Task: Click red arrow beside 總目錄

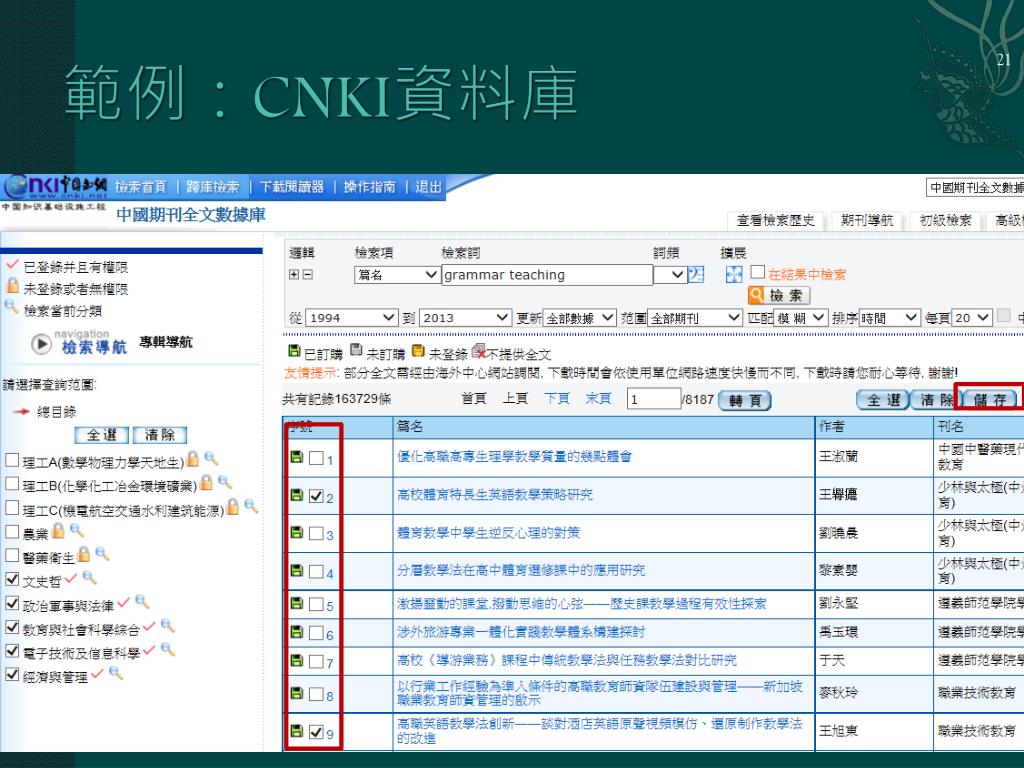Action: pos(21,411)
